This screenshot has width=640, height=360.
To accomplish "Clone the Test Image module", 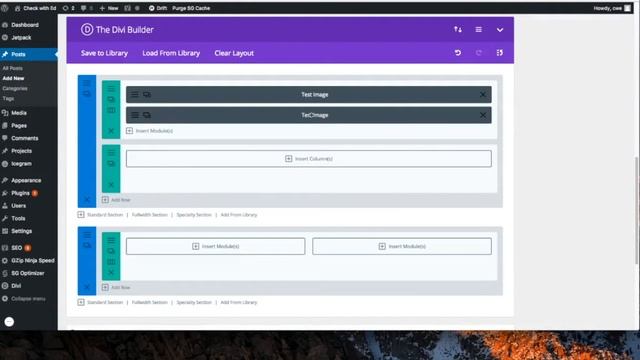I will coord(147,94).
